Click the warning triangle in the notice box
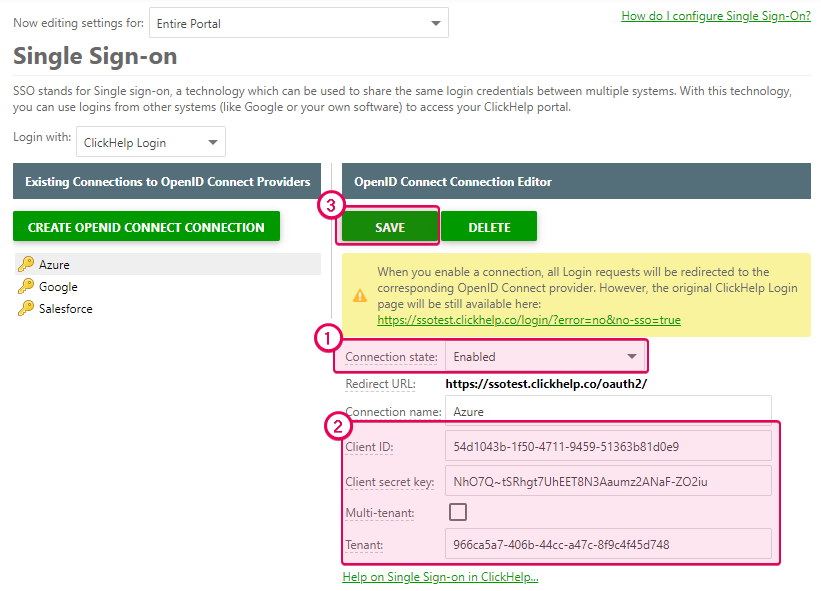This screenshot has width=821, height=591. click(x=359, y=296)
